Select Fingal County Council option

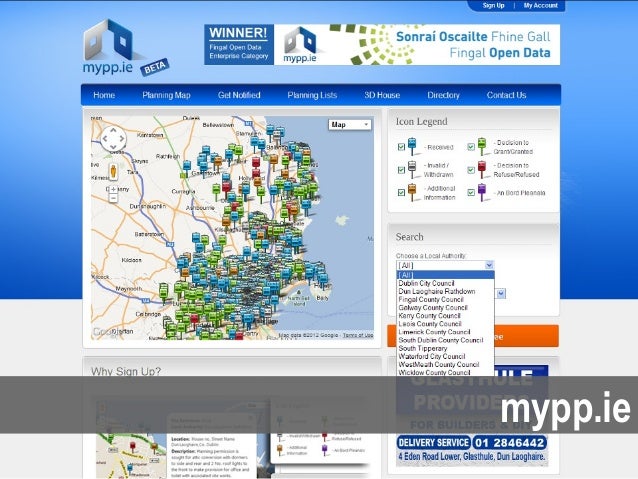click(446, 300)
